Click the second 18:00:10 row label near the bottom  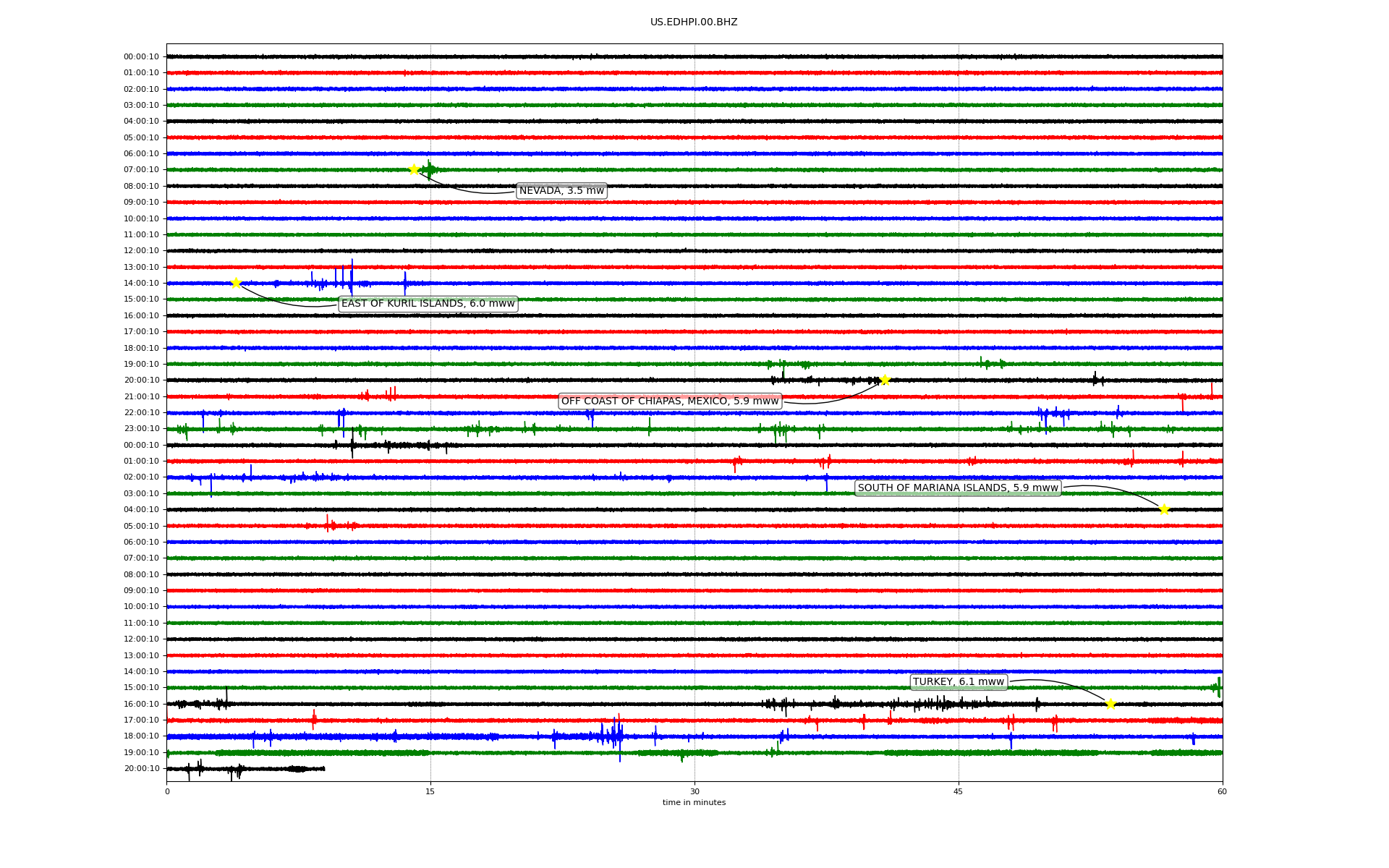(141, 736)
